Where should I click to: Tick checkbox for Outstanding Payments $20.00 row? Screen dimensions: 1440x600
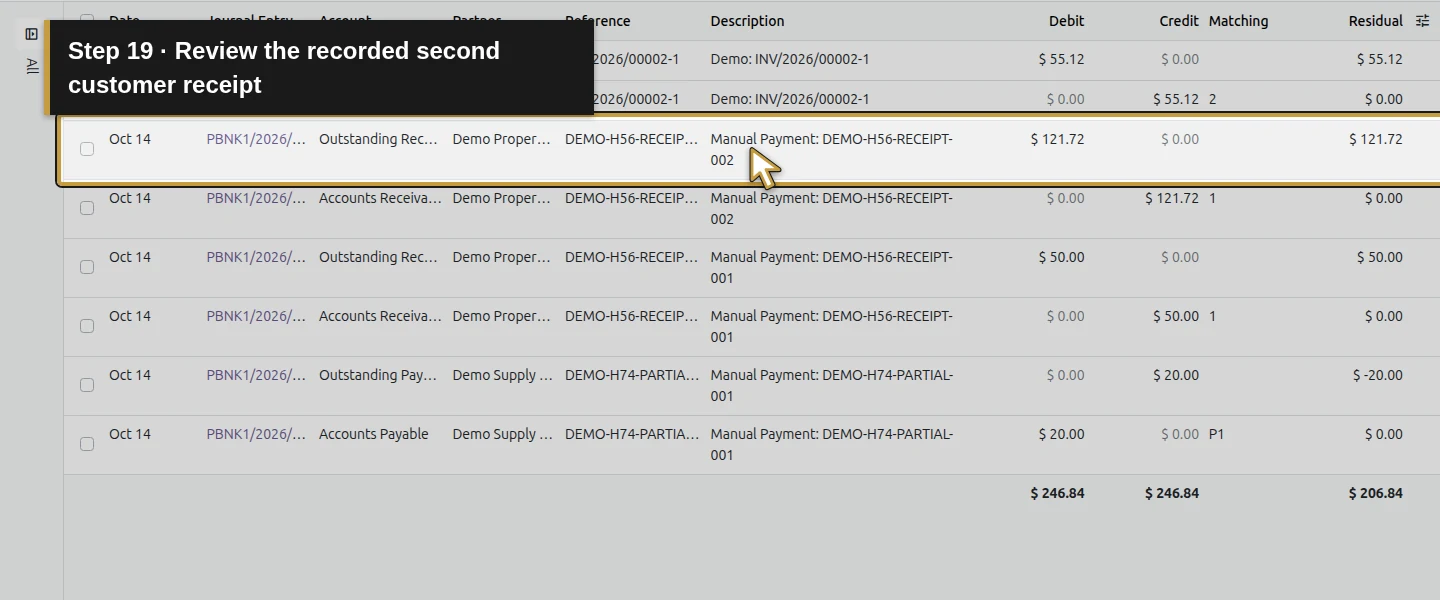(x=87, y=385)
